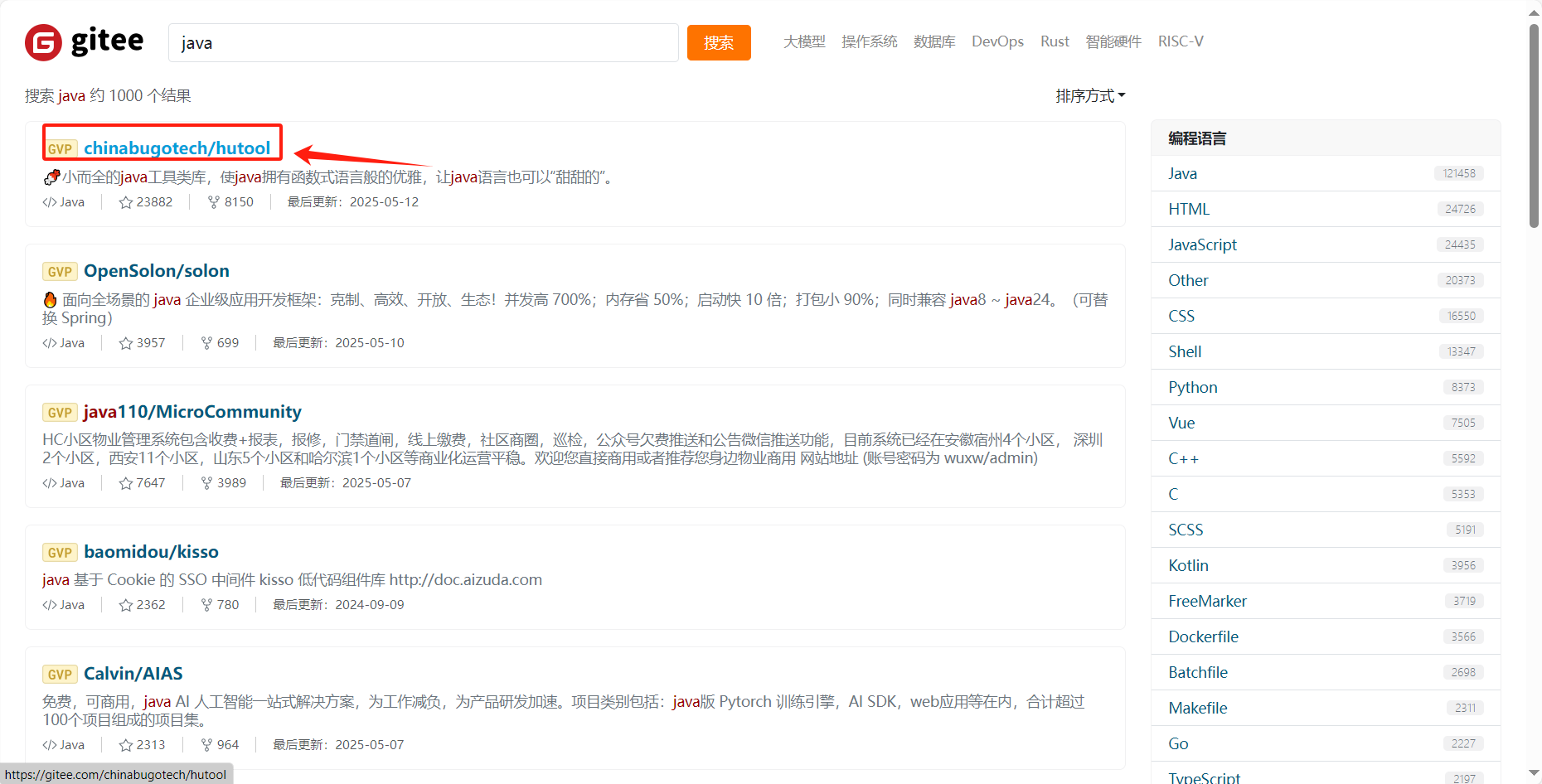This screenshot has height=784, width=1542.
Task: Open the 大模型 topic link
Action: pos(804,41)
